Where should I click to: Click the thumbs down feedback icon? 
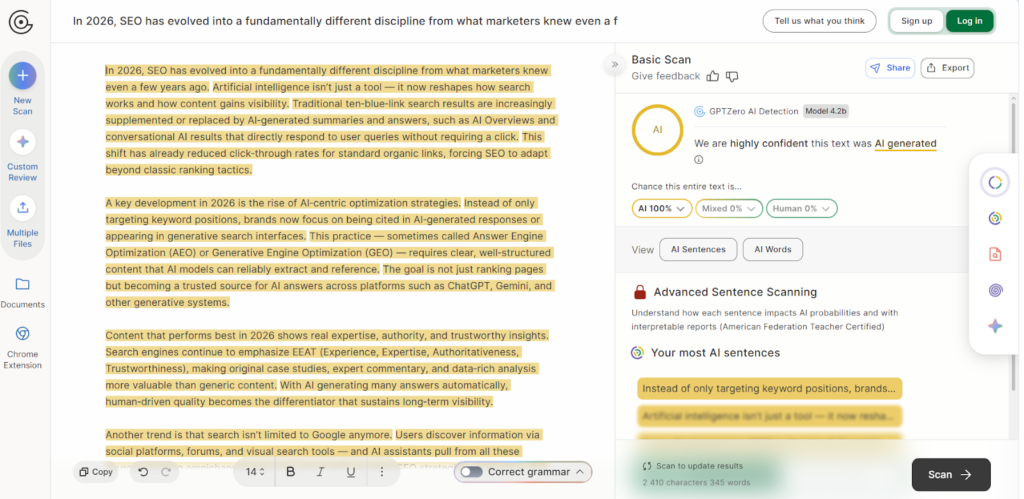click(x=732, y=76)
